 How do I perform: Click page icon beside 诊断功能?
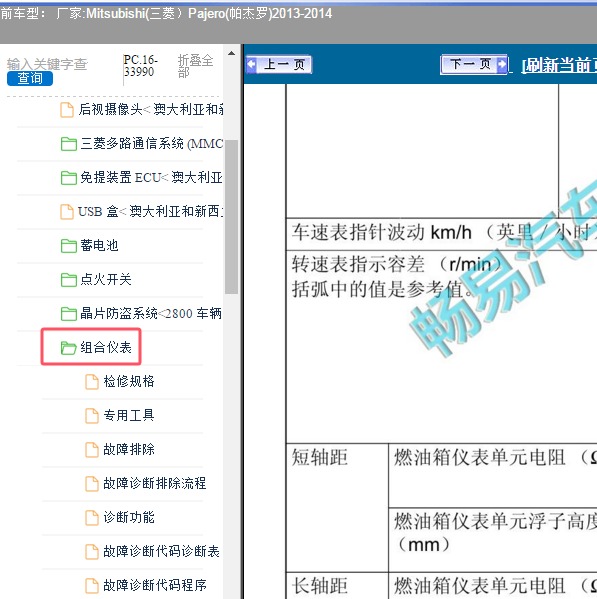click(91, 518)
